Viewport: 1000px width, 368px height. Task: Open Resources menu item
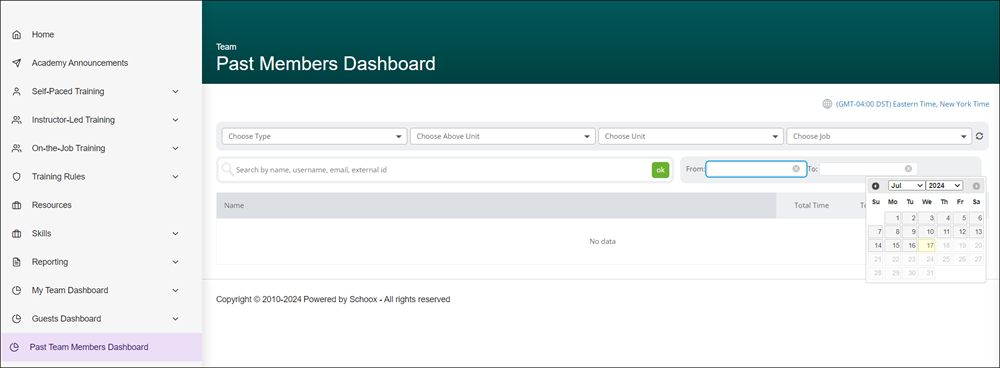[x=52, y=205]
